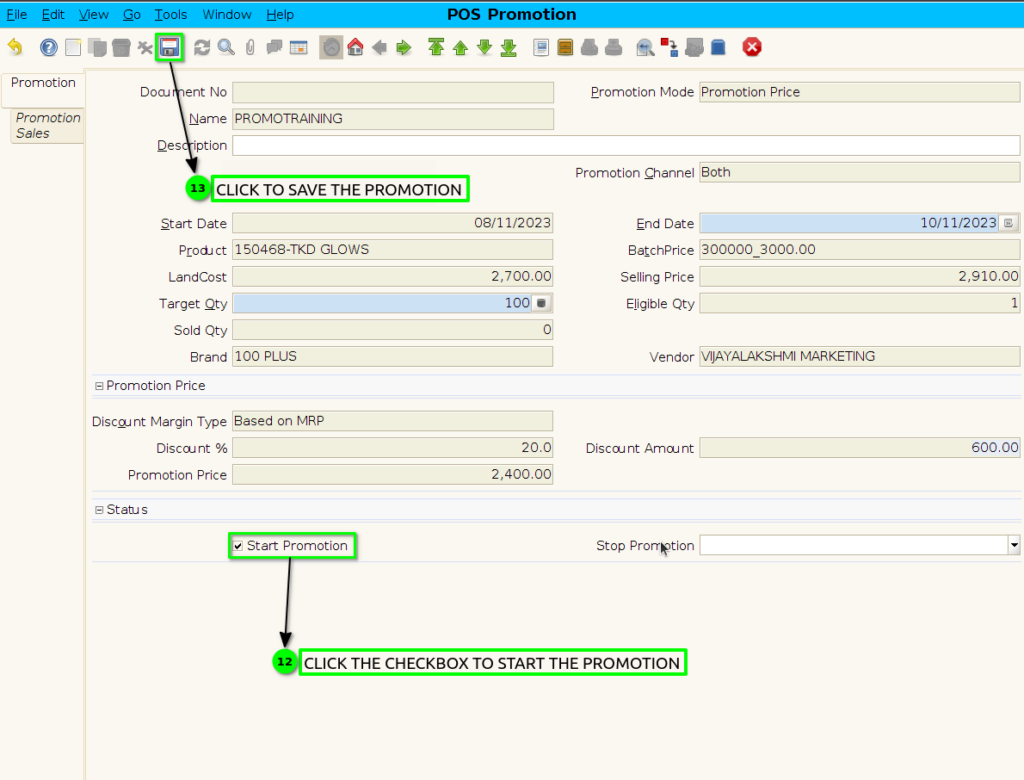Click the Vendor field VIJAYALAKSHMI MARKETING
The width and height of the screenshot is (1024, 780).
click(859, 357)
